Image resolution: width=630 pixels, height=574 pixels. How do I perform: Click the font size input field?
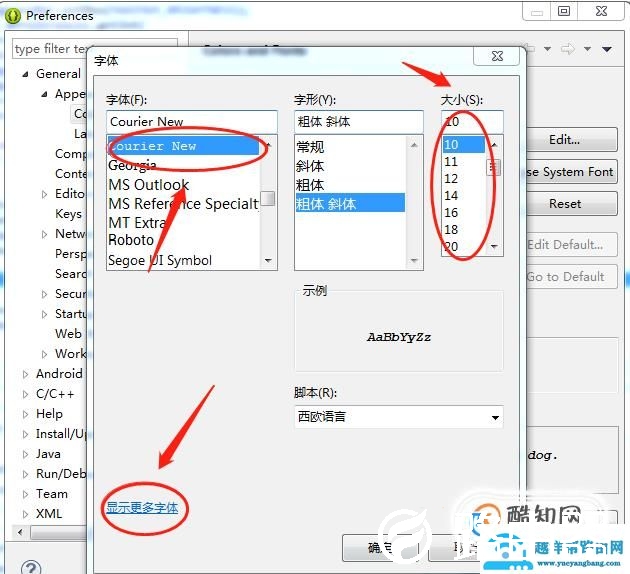coord(472,121)
